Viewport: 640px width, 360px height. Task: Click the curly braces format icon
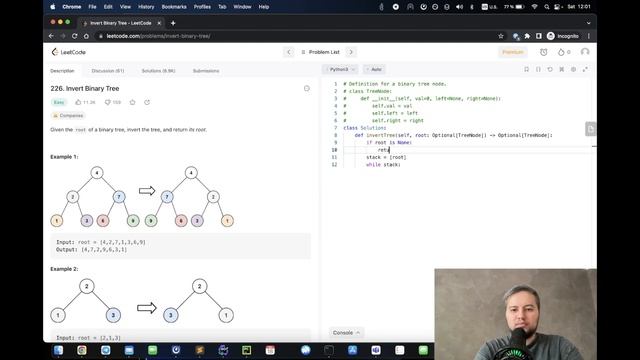click(x=538, y=69)
